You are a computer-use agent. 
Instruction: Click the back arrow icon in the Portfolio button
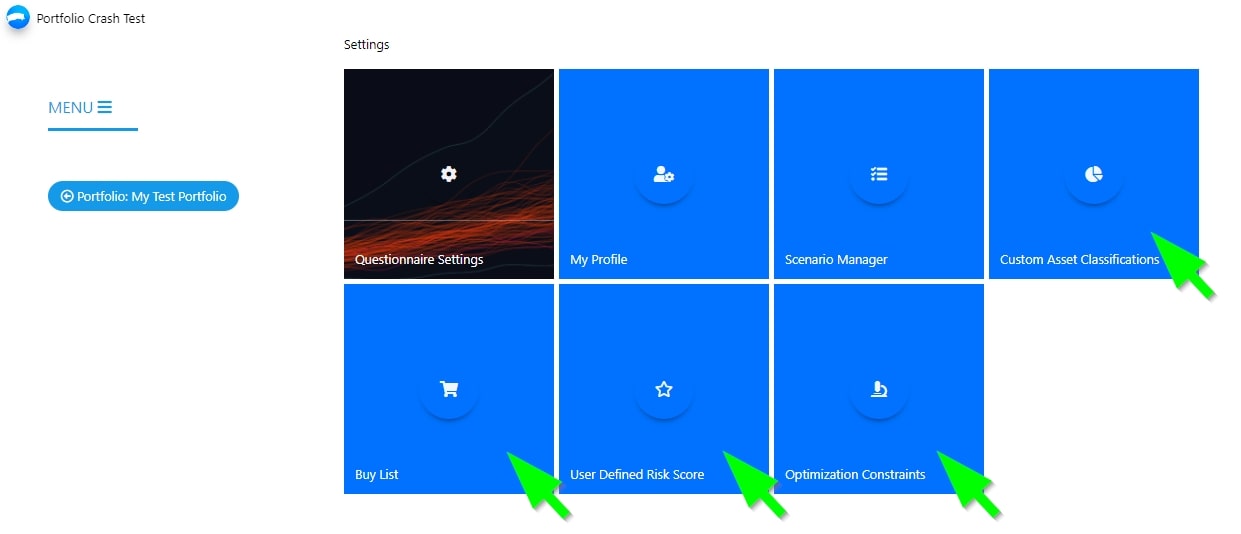(x=67, y=197)
